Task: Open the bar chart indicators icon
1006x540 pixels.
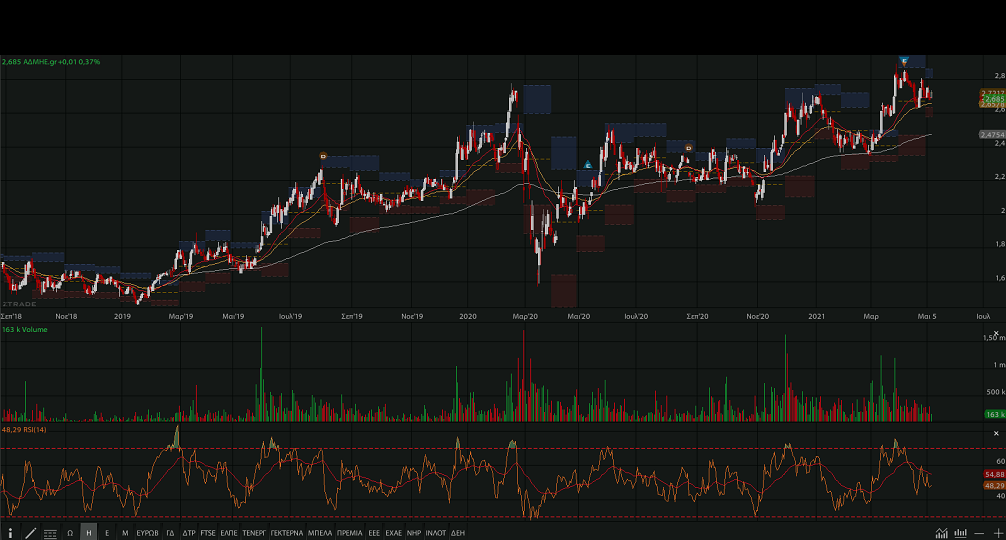Action: [961, 533]
